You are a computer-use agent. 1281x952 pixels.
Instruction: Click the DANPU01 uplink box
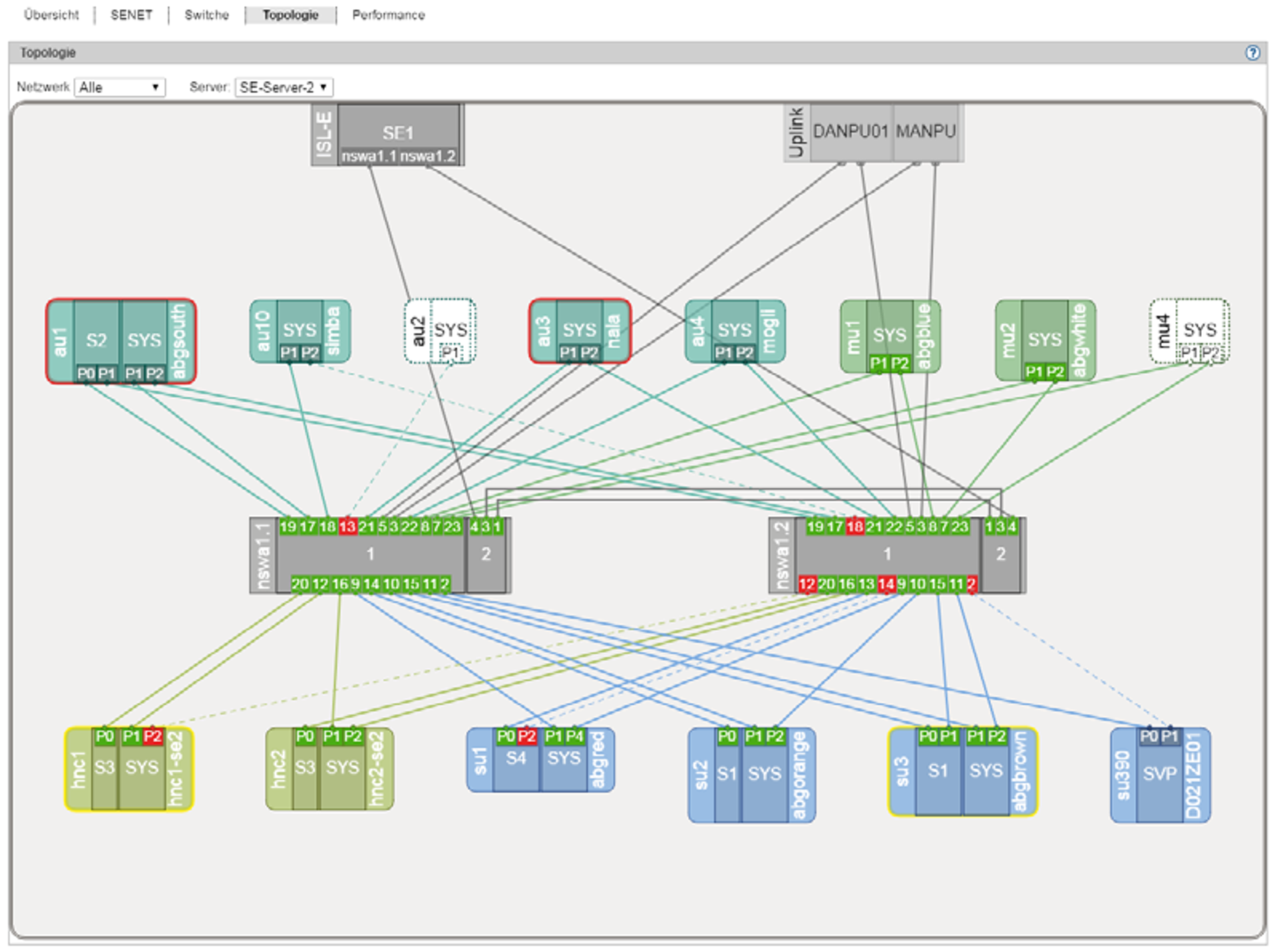pos(850,132)
